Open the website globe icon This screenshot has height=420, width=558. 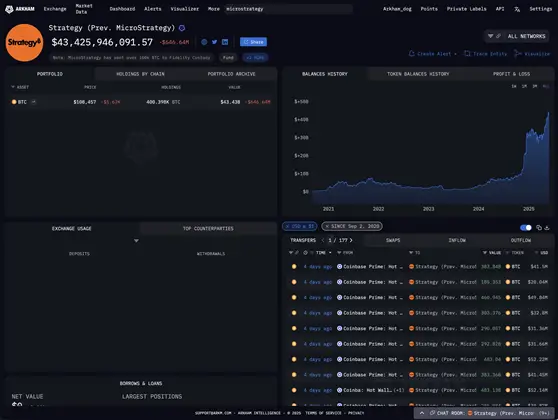coord(204,42)
